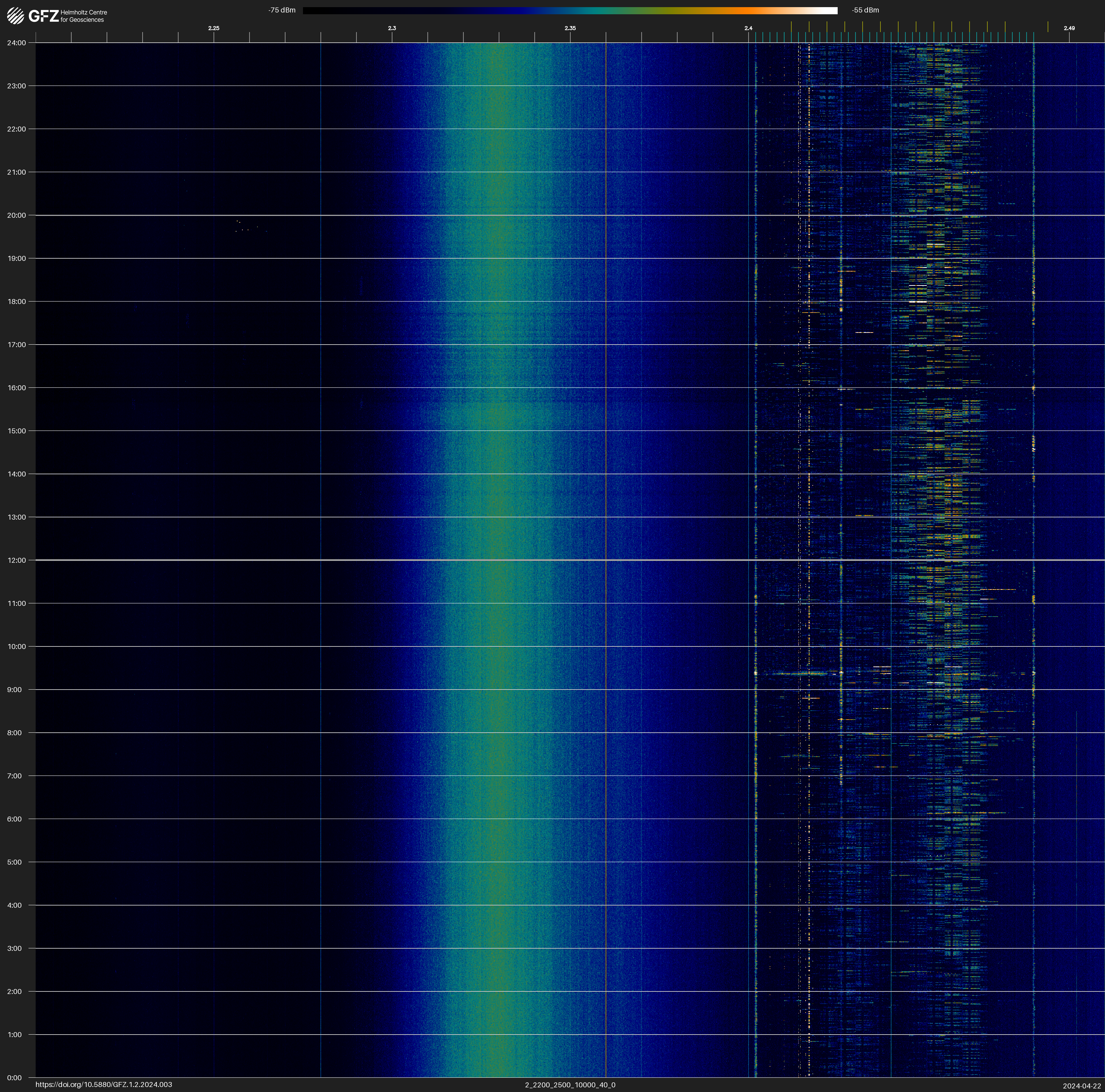Open the doi.org GFZ link at the bottom
Image resolution: width=1105 pixels, height=1092 pixels.
tap(103, 1085)
